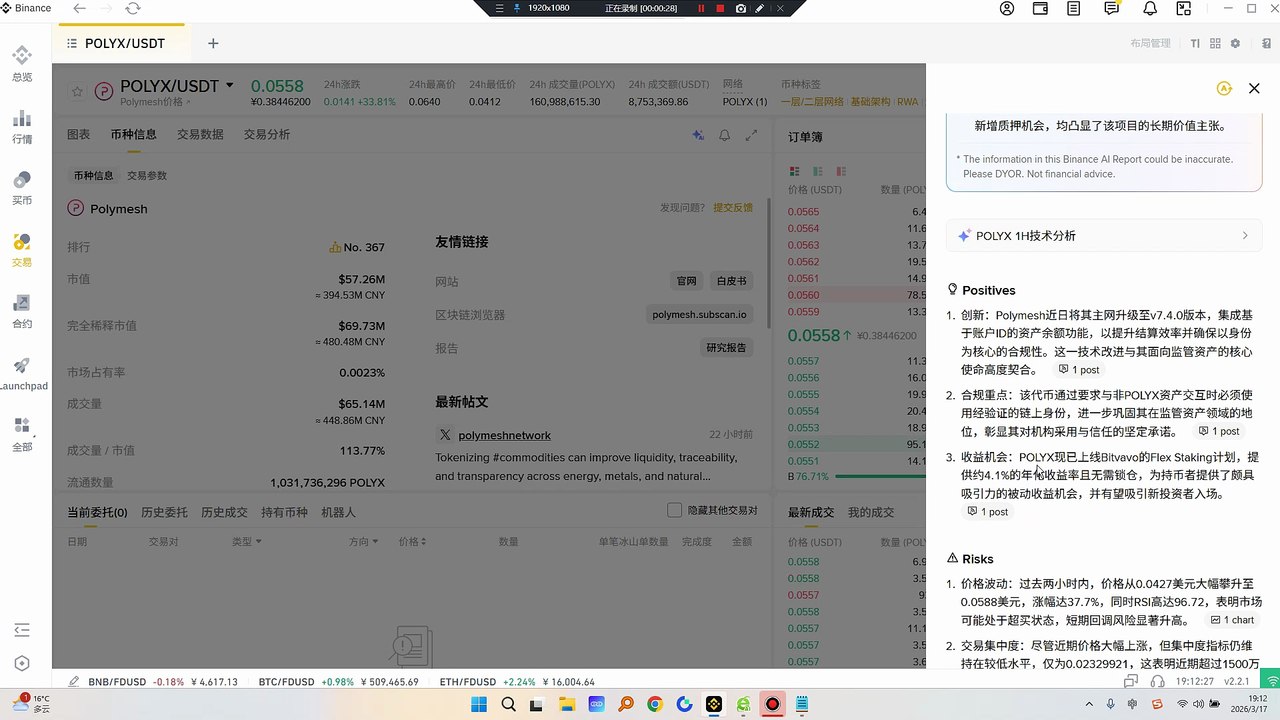This screenshot has height=720, width=1280.
Task: Click the AI sparkle icon in chart tabs
Action: coord(698,135)
